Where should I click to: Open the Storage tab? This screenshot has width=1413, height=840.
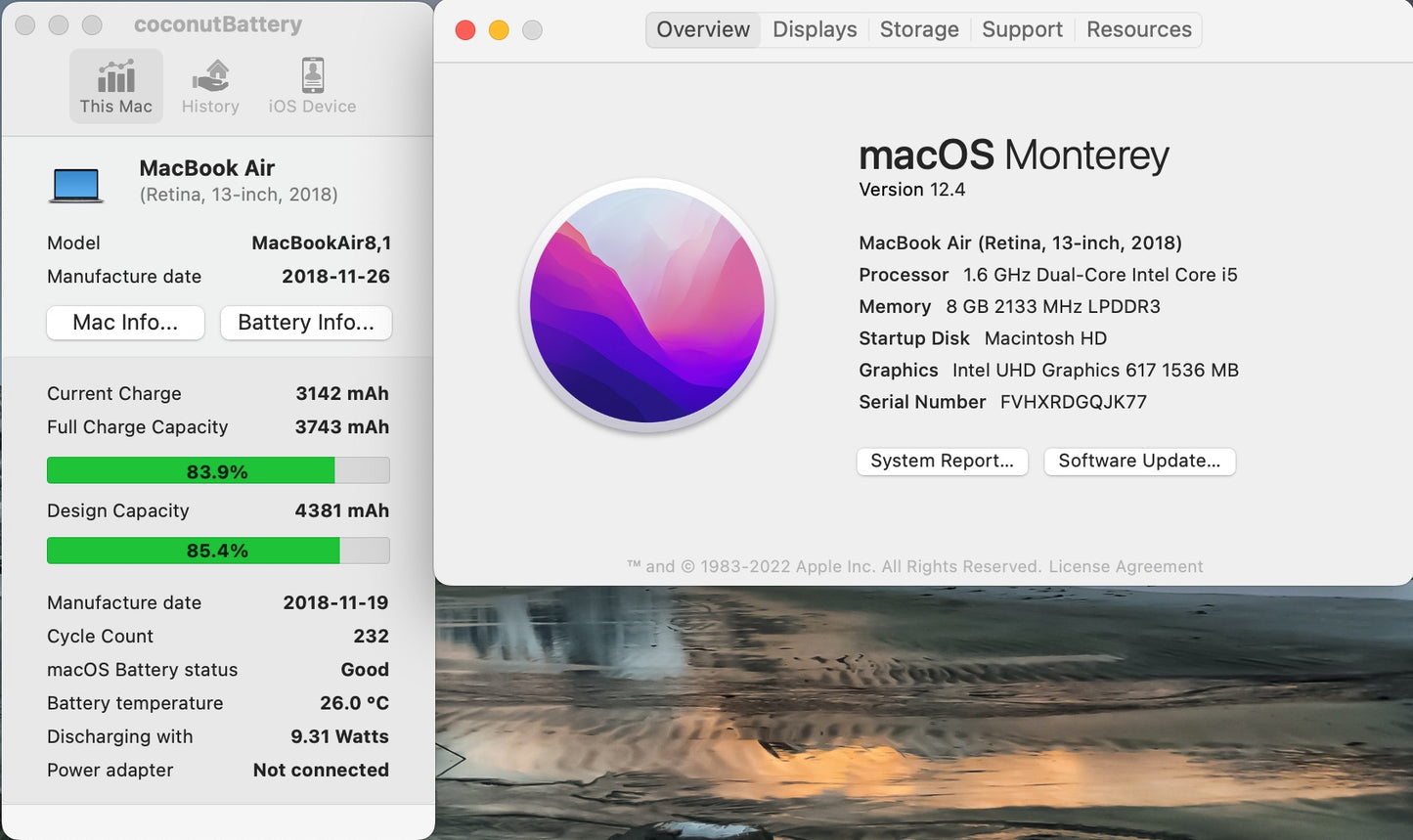pyautogui.click(x=917, y=29)
